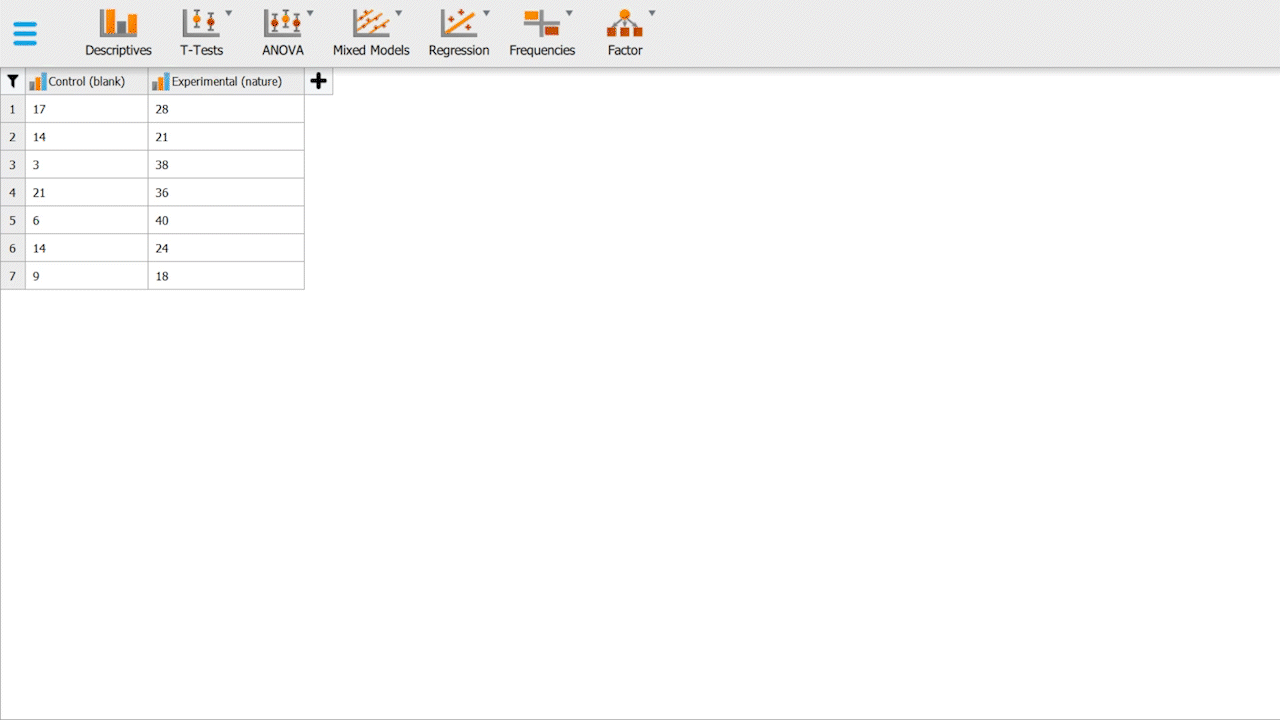This screenshot has width=1280, height=720.
Task: Select the Control (blank) column header label
Action: pyautogui.click(x=87, y=82)
